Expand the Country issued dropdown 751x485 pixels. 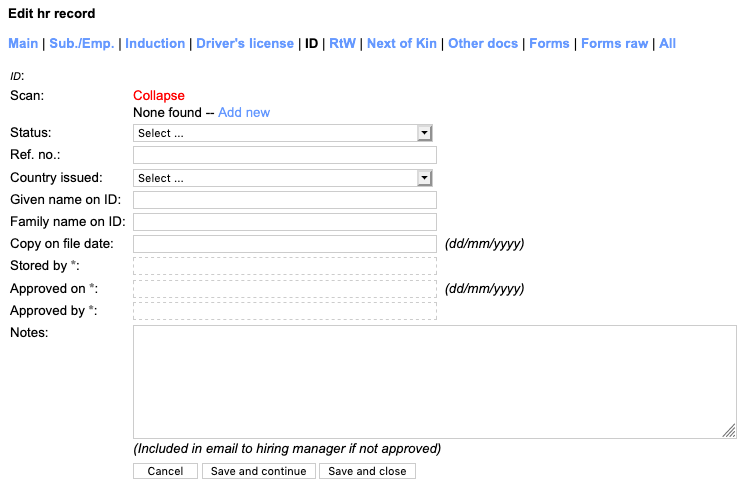[x=282, y=178]
